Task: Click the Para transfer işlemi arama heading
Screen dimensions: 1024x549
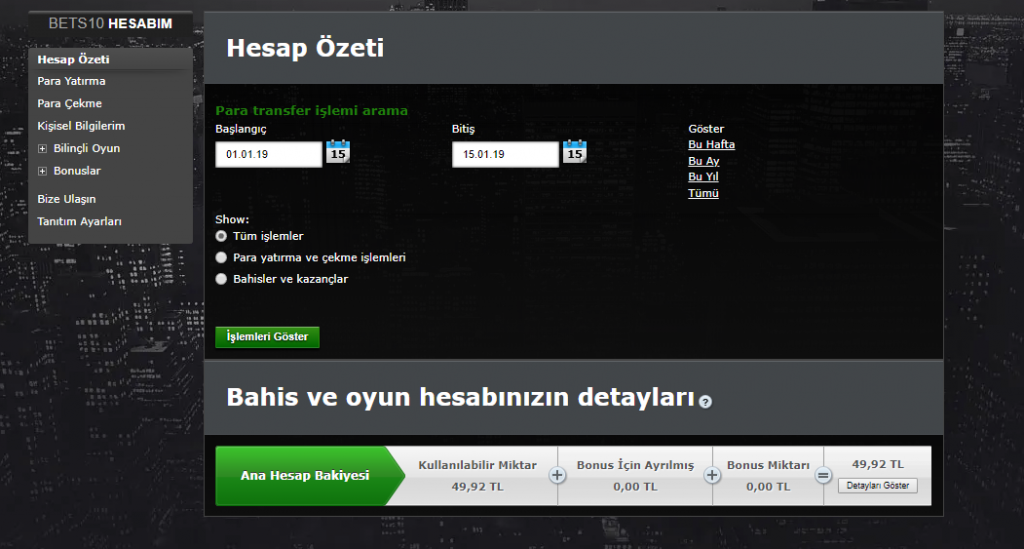Action: pyautogui.click(x=312, y=110)
